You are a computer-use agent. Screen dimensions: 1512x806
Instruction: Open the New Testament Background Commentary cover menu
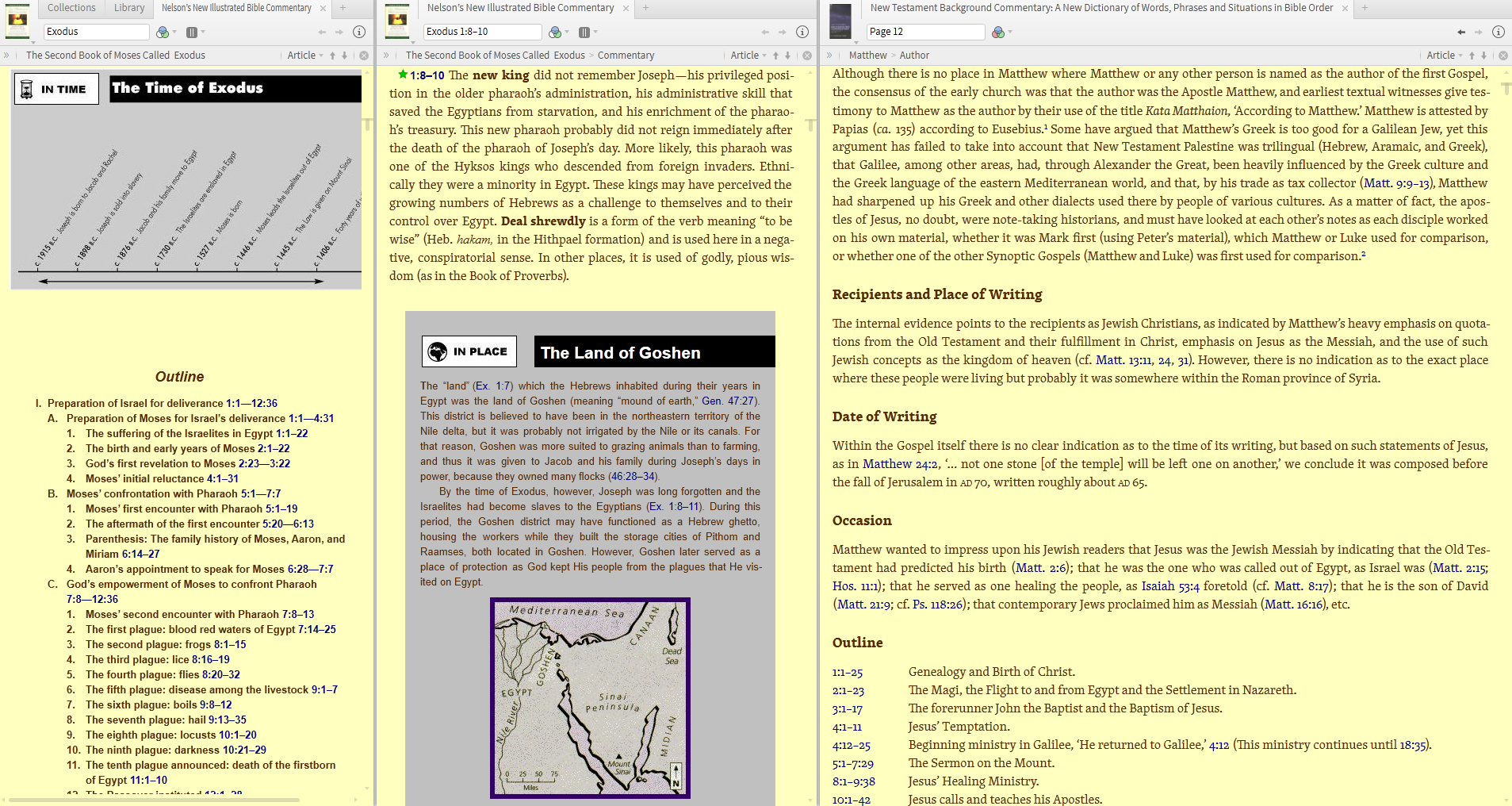pos(840,21)
